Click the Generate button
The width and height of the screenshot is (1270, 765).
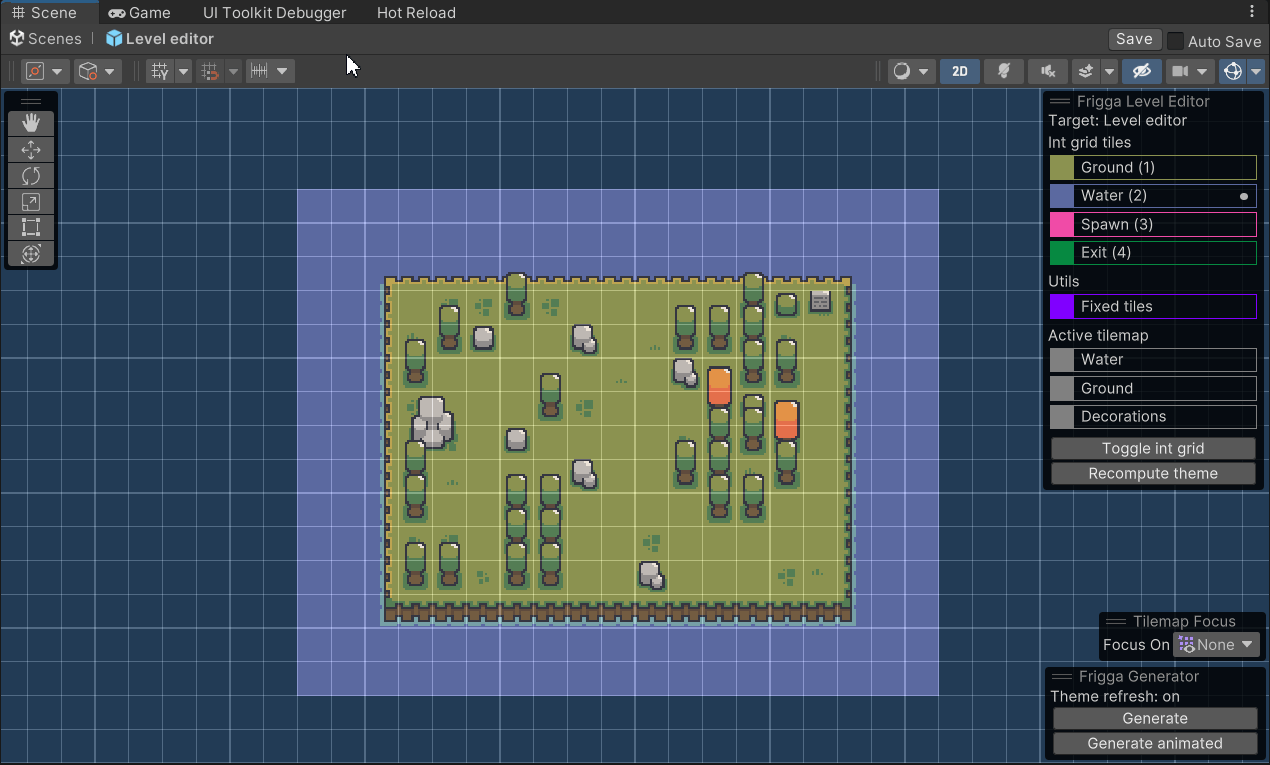(x=1155, y=719)
